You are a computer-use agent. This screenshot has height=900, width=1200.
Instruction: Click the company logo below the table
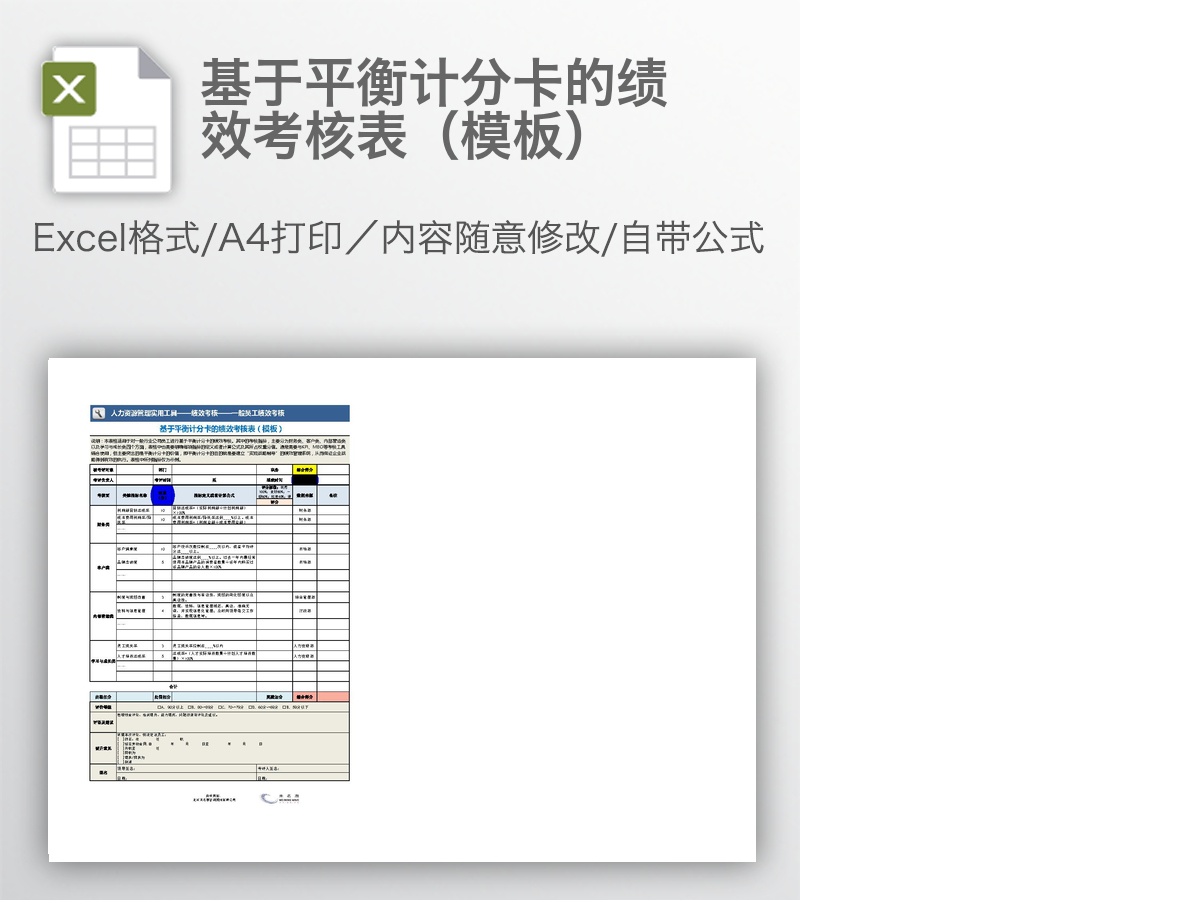(280, 798)
